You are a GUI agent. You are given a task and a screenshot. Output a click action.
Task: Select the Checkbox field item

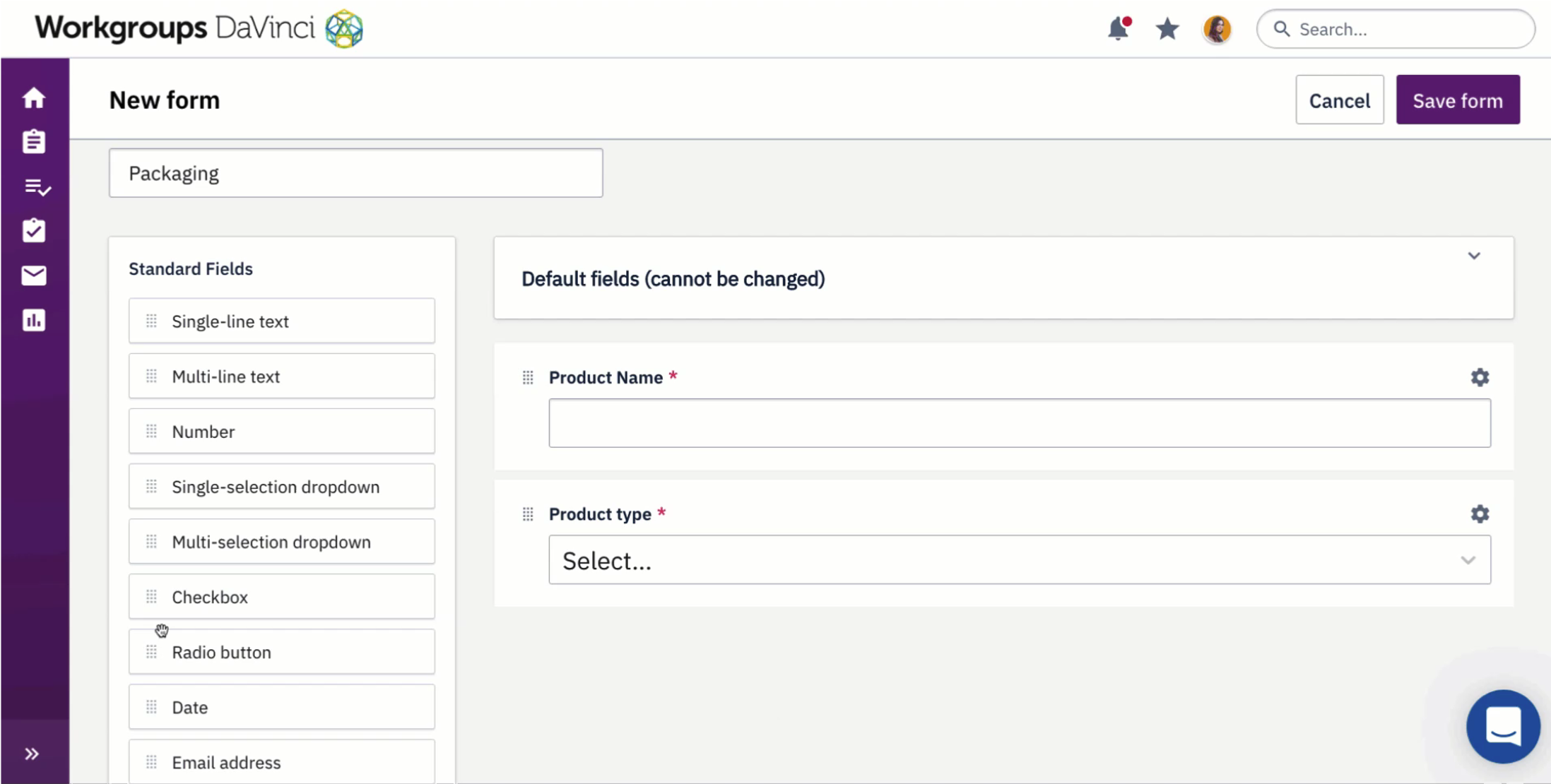pos(281,596)
